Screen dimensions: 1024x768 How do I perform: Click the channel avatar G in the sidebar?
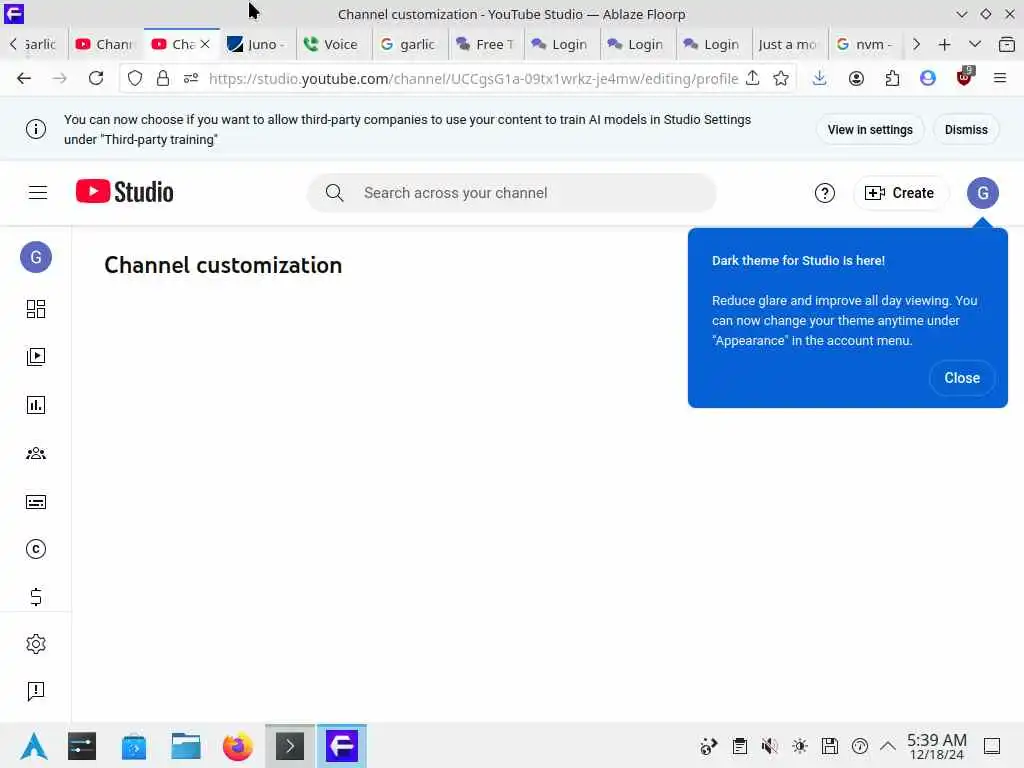click(x=36, y=257)
